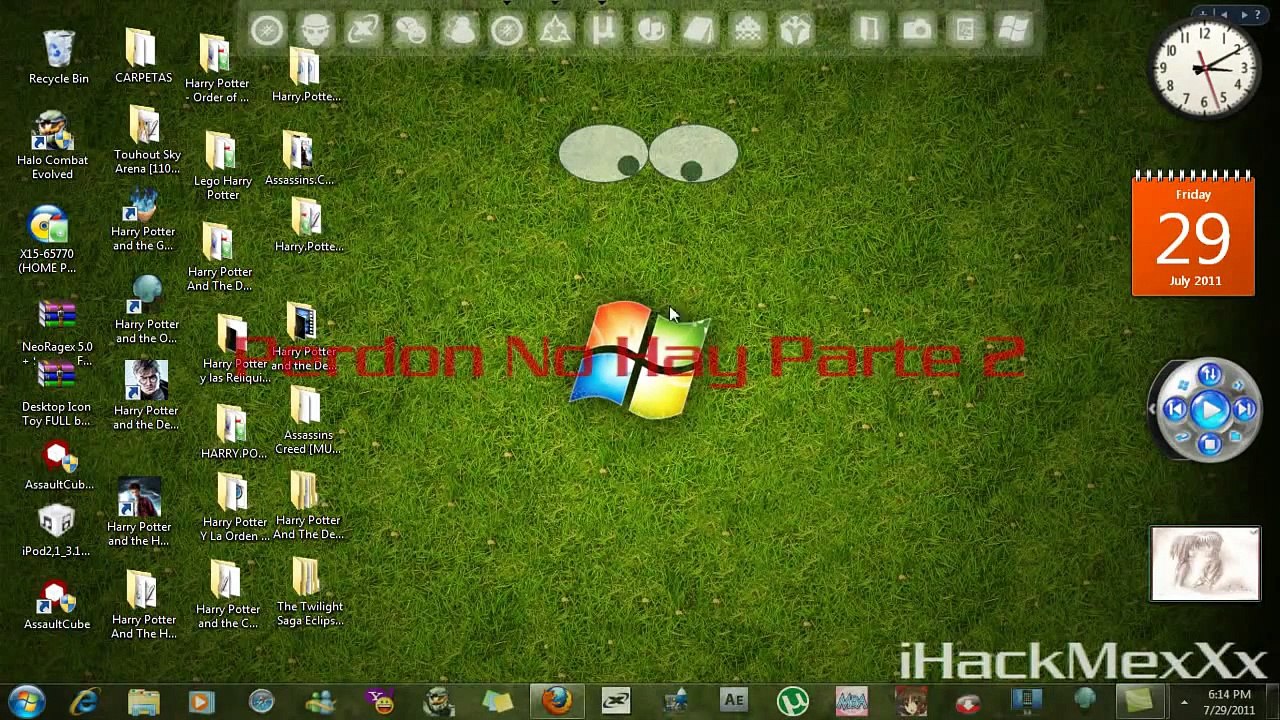Select the X15-65770 (HOME P... desktop icon

click(x=48, y=240)
